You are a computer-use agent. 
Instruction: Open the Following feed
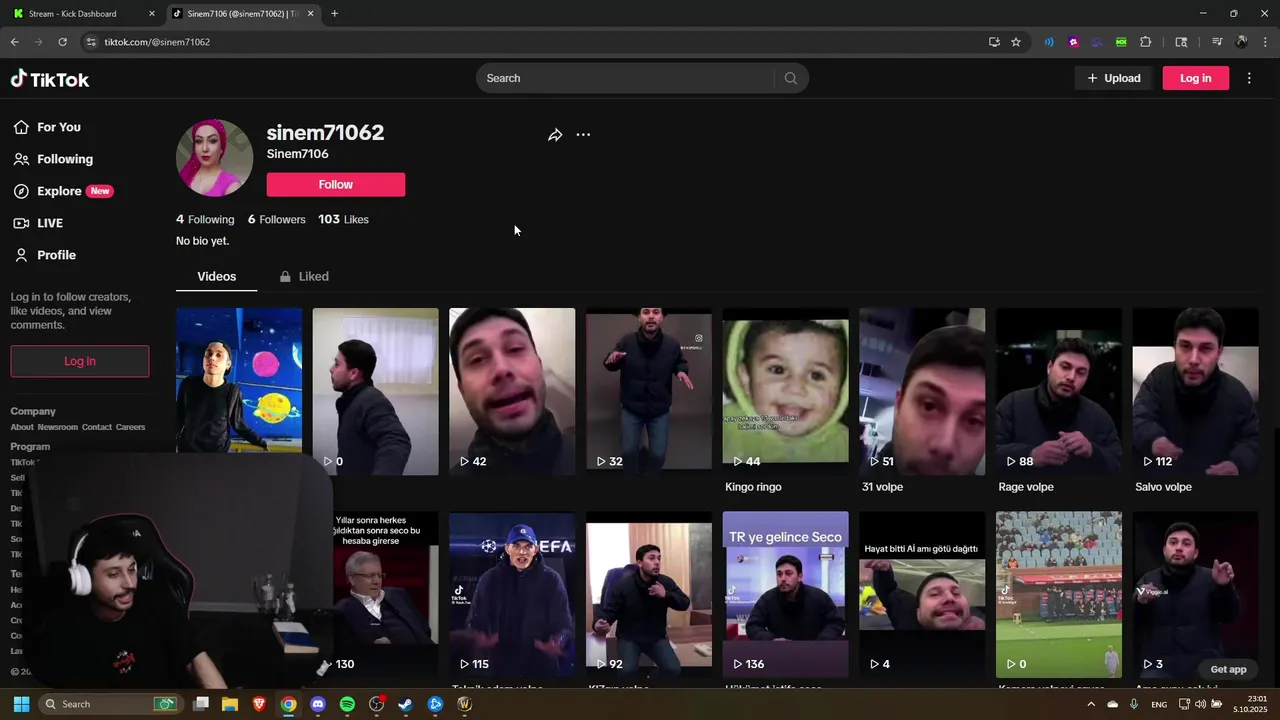[53, 159]
